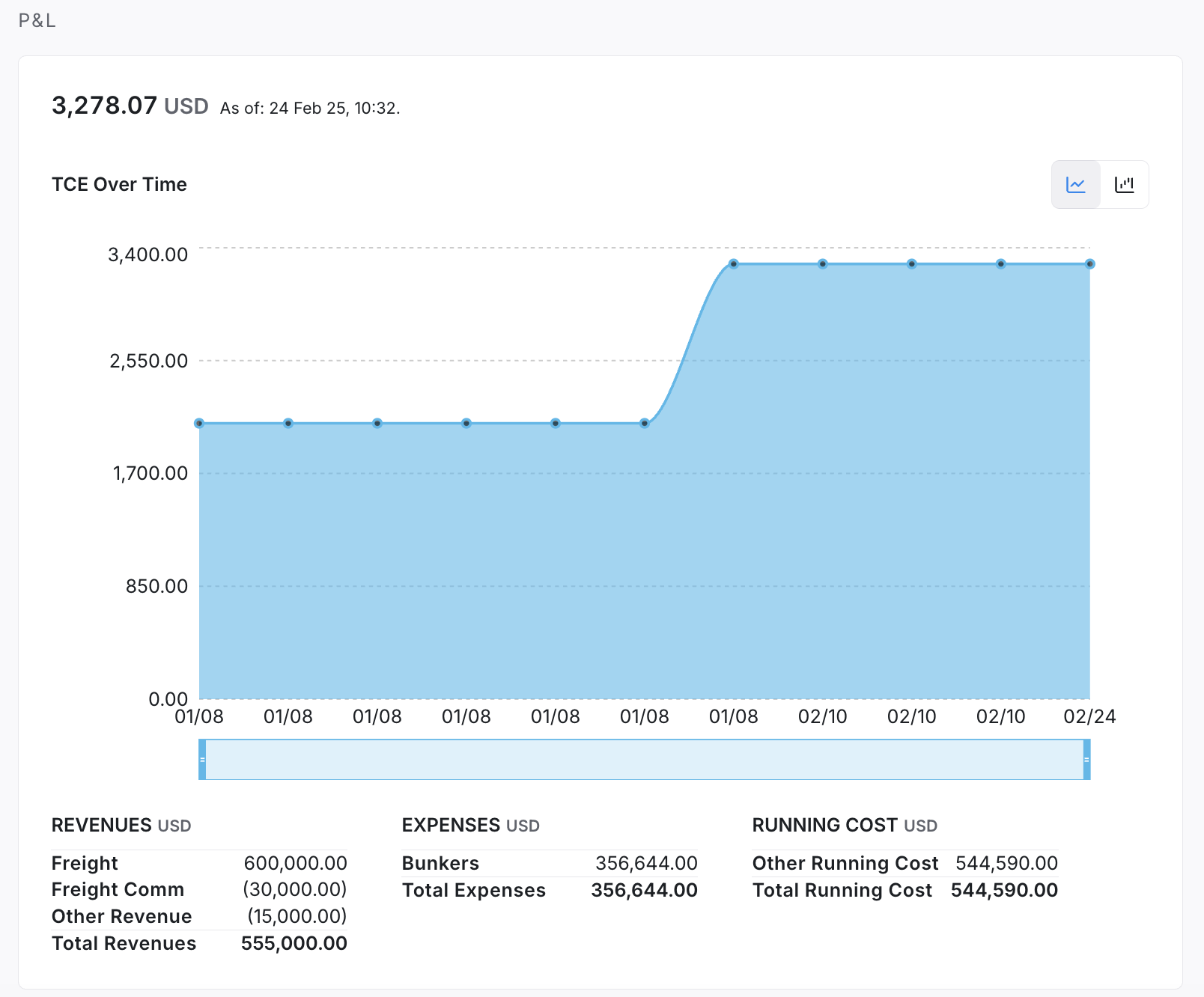Click the 3,400.00 y-axis label

[x=148, y=255]
